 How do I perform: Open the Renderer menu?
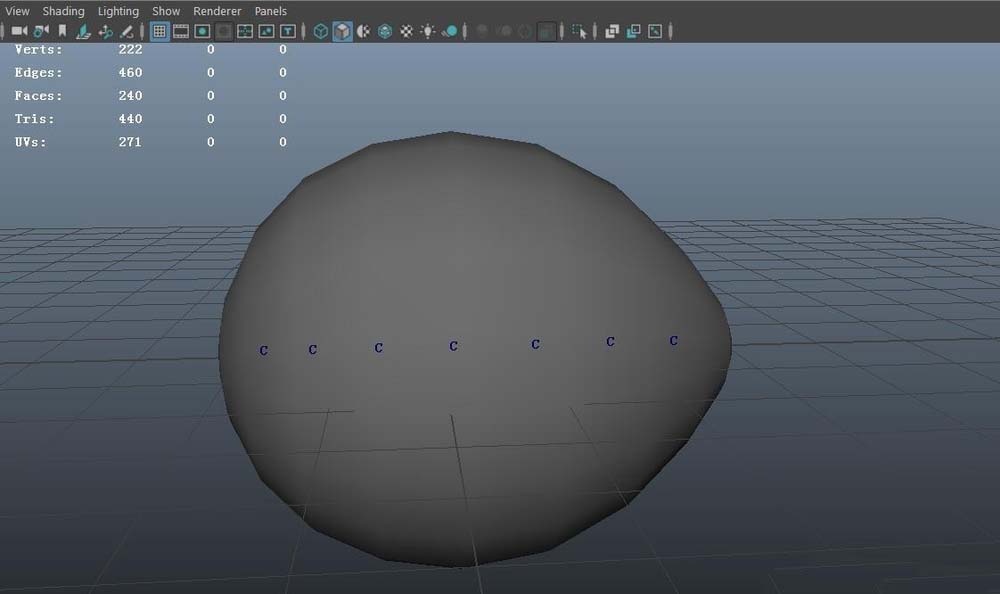tap(217, 11)
